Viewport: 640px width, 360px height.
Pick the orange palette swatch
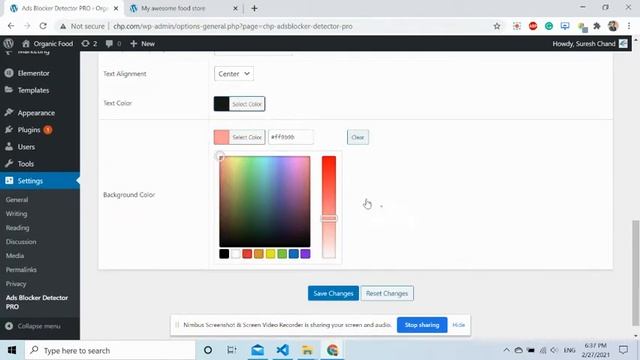(259, 253)
